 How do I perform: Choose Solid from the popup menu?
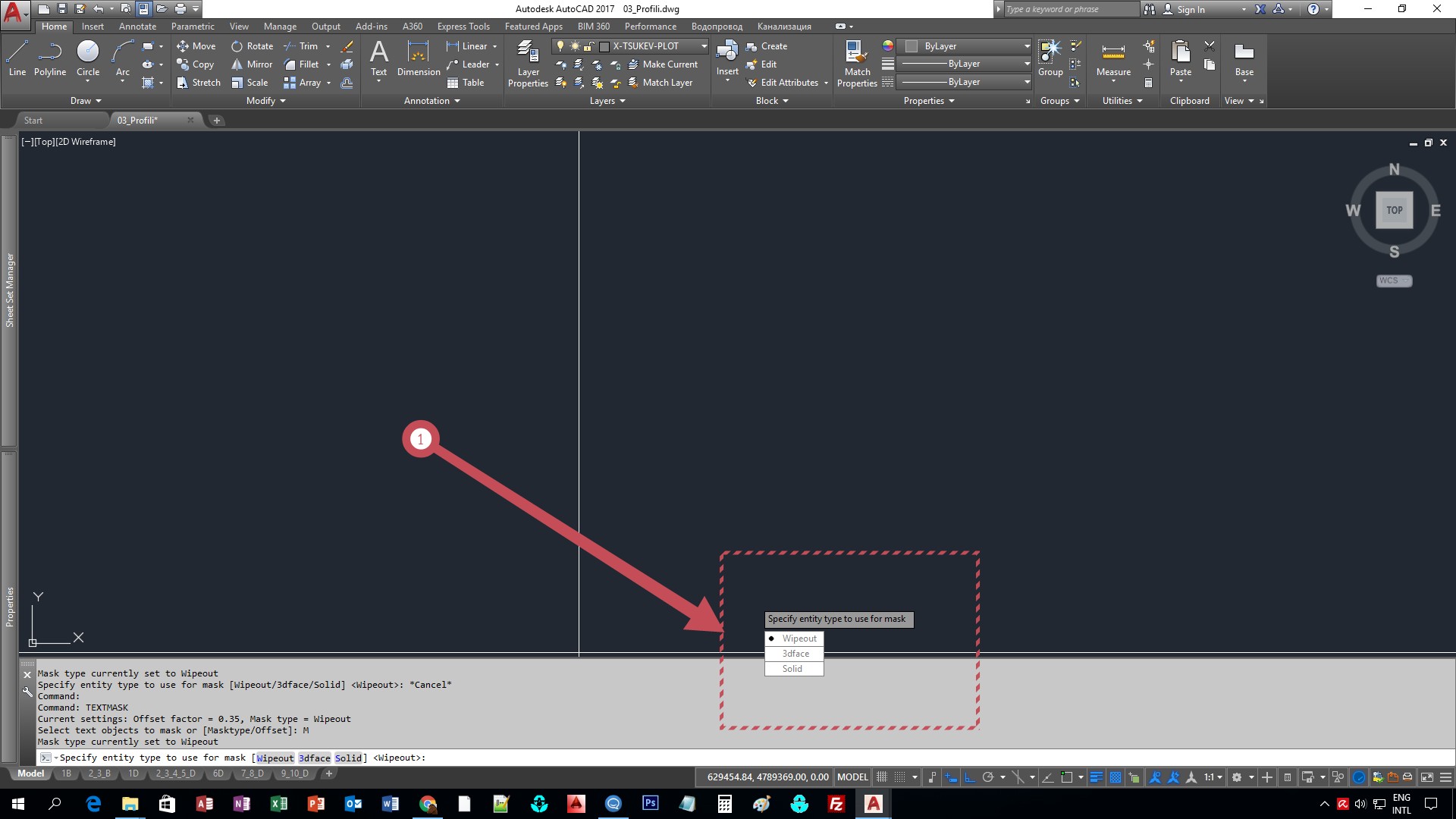pos(794,669)
